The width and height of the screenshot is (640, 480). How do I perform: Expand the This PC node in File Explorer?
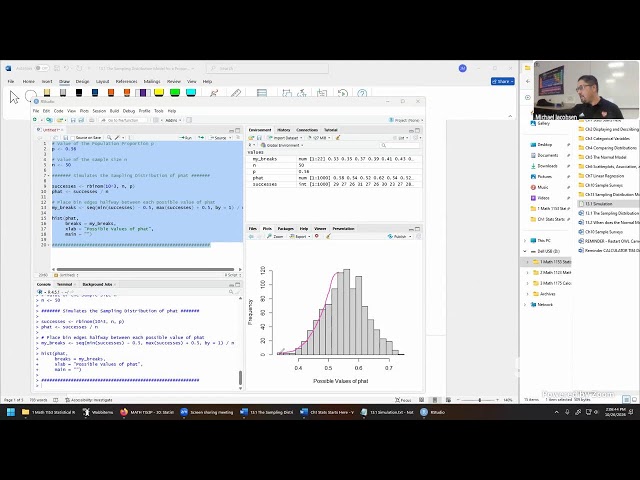[x=525, y=241]
